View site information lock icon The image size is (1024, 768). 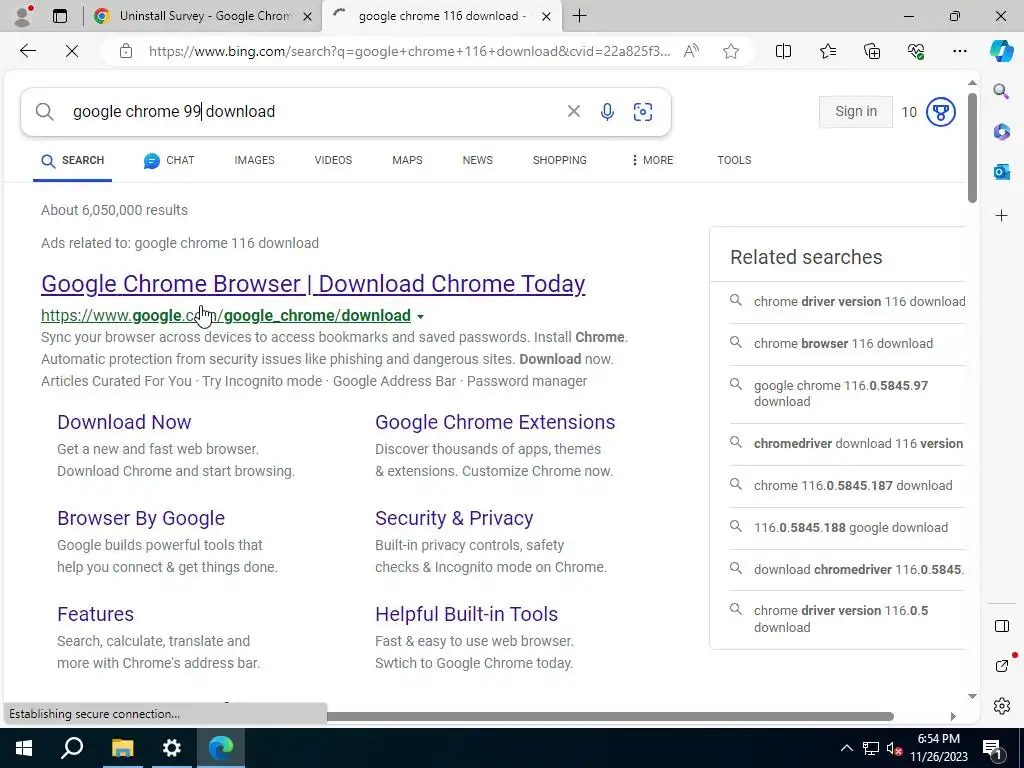tap(126, 51)
